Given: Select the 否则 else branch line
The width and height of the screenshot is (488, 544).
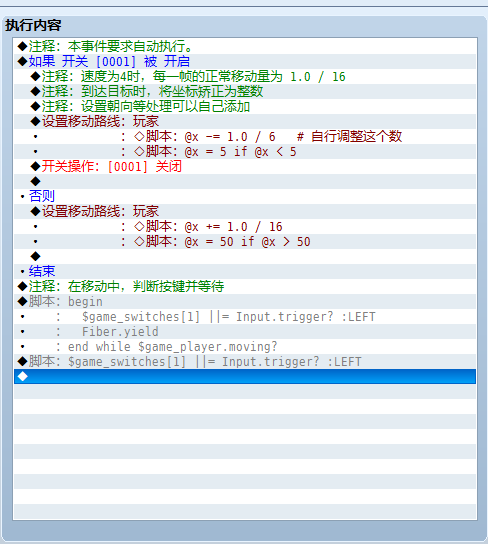Looking at the screenshot, I should pyautogui.click(x=245, y=196).
